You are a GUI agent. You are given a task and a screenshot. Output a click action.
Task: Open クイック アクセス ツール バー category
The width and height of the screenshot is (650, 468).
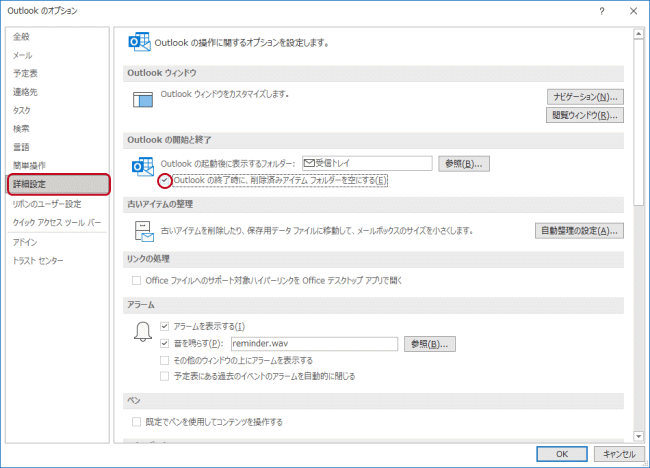click(x=58, y=223)
